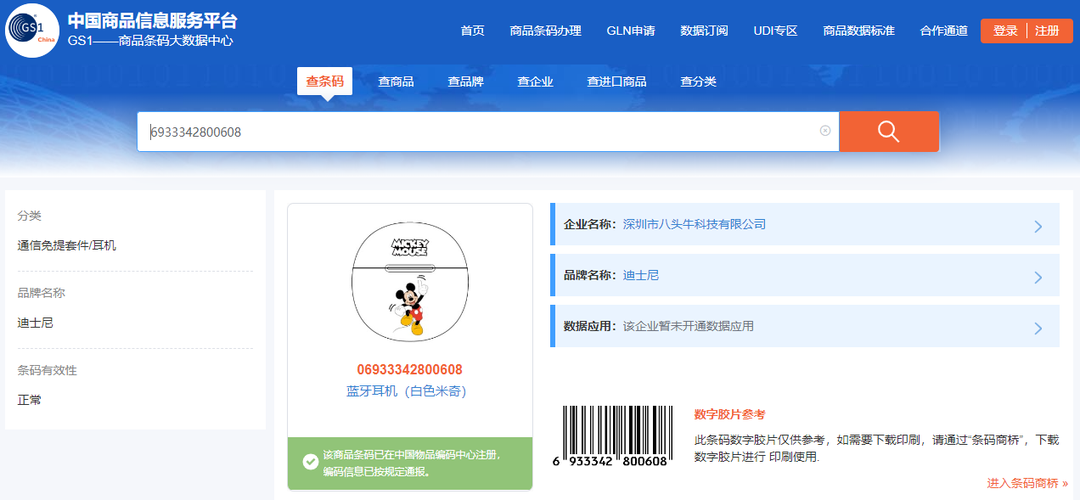Viewport: 1080px width, 500px height.
Task: Expand the 企业名称 row arrow
Action: tap(1038, 226)
